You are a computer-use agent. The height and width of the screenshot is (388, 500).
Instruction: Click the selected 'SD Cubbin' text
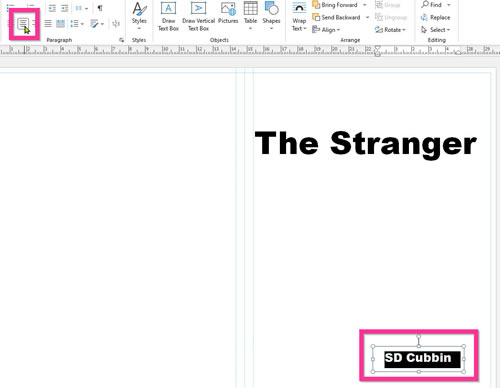click(x=418, y=358)
